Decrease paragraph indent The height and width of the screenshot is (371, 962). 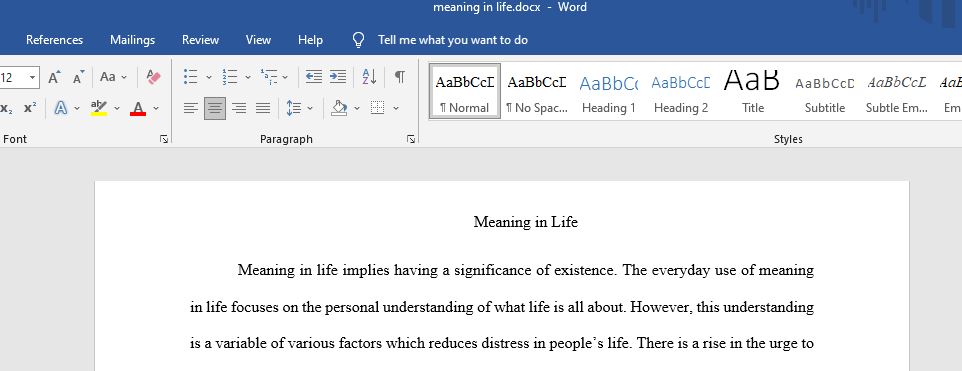[314, 77]
